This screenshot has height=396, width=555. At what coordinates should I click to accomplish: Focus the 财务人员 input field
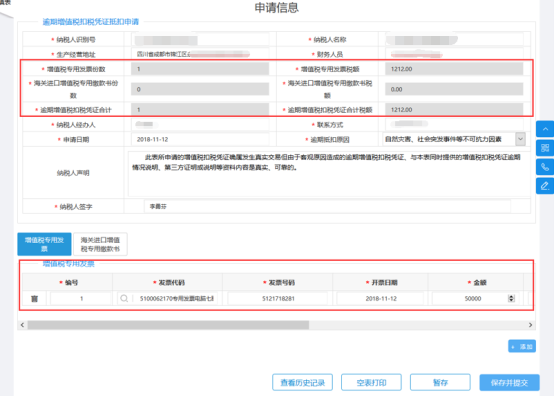pyautogui.click(x=454, y=54)
